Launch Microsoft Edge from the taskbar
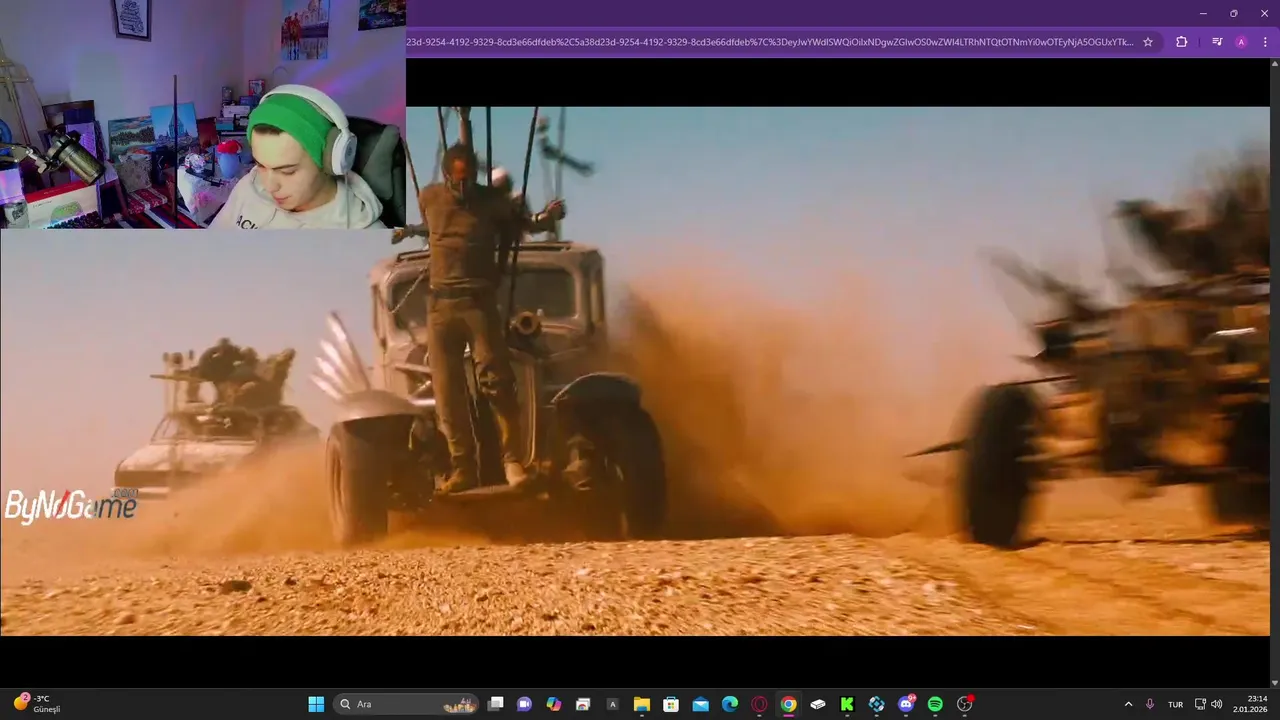 (730, 704)
